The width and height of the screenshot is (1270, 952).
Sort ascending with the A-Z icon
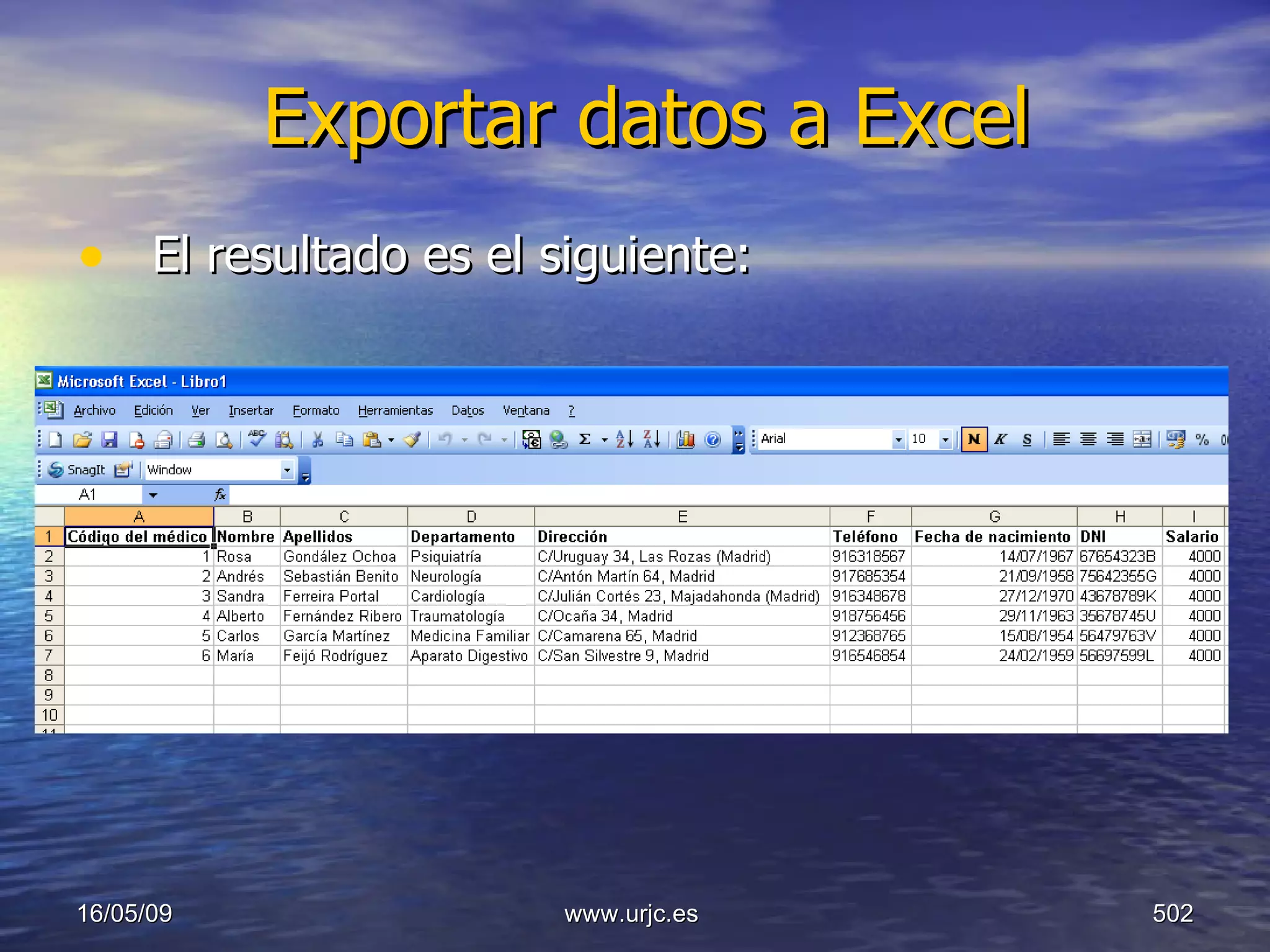624,439
